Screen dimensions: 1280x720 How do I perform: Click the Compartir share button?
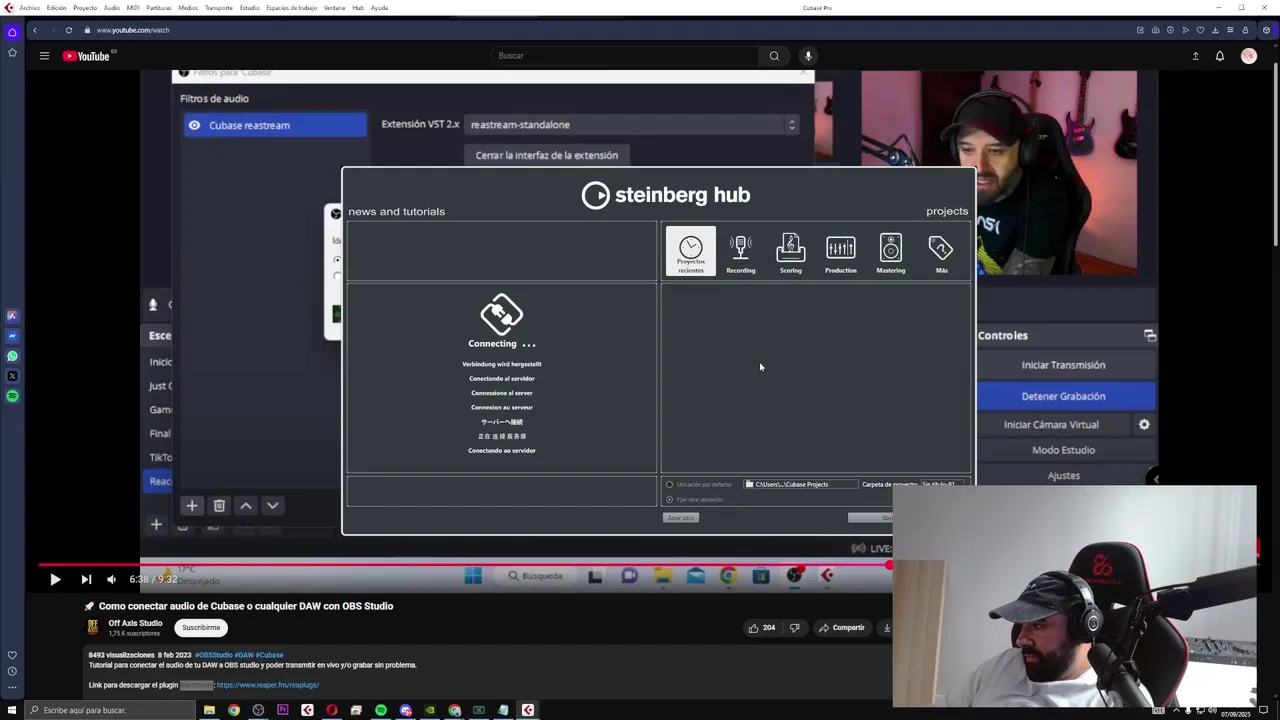click(x=842, y=628)
